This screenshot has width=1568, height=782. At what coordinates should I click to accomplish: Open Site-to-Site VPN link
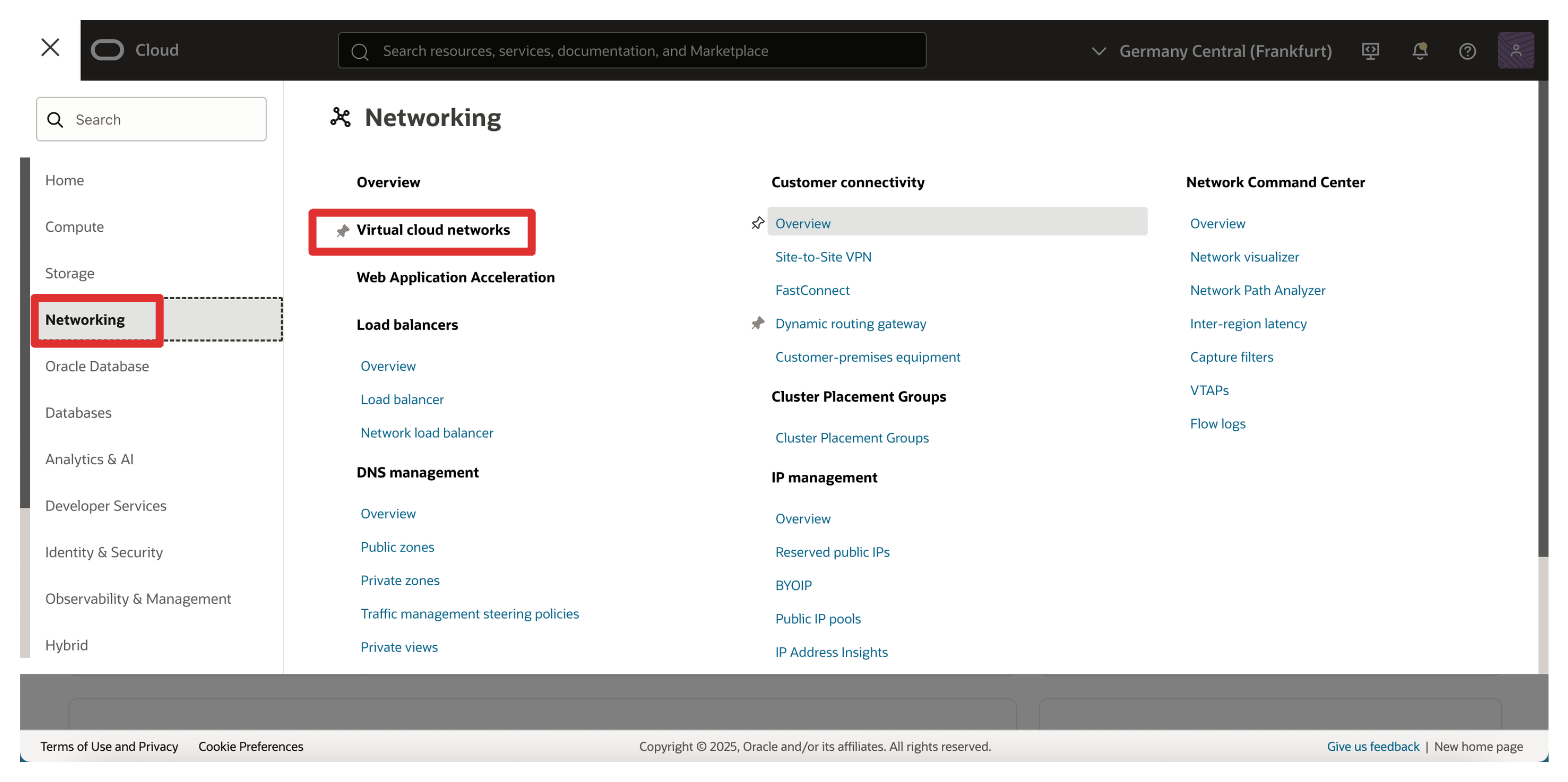click(x=823, y=257)
